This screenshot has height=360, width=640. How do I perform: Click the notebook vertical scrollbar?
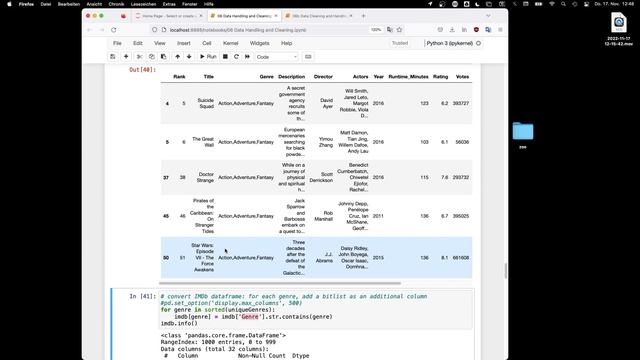pyautogui.click(x=506, y=271)
